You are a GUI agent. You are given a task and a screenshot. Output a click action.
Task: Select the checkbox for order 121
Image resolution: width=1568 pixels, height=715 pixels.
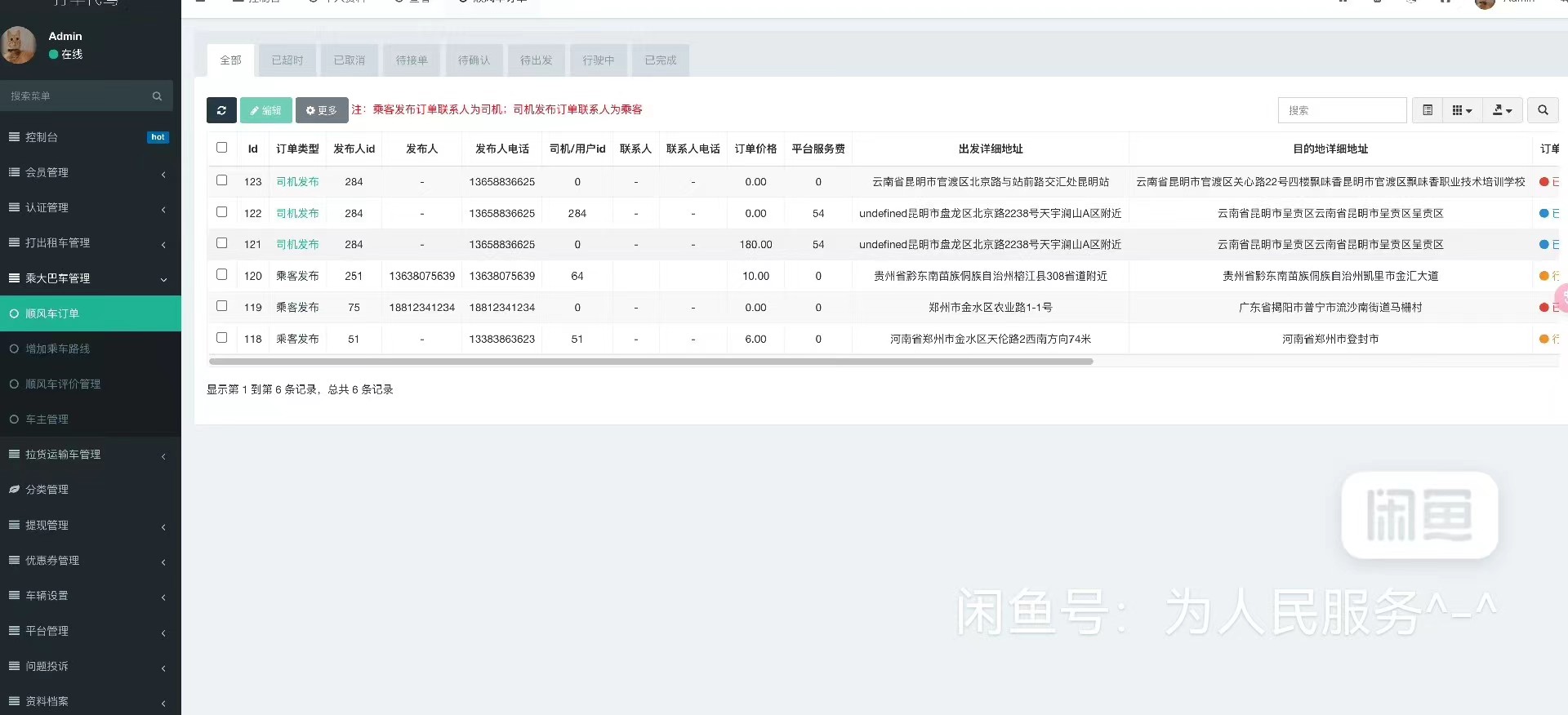tap(221, 243)
